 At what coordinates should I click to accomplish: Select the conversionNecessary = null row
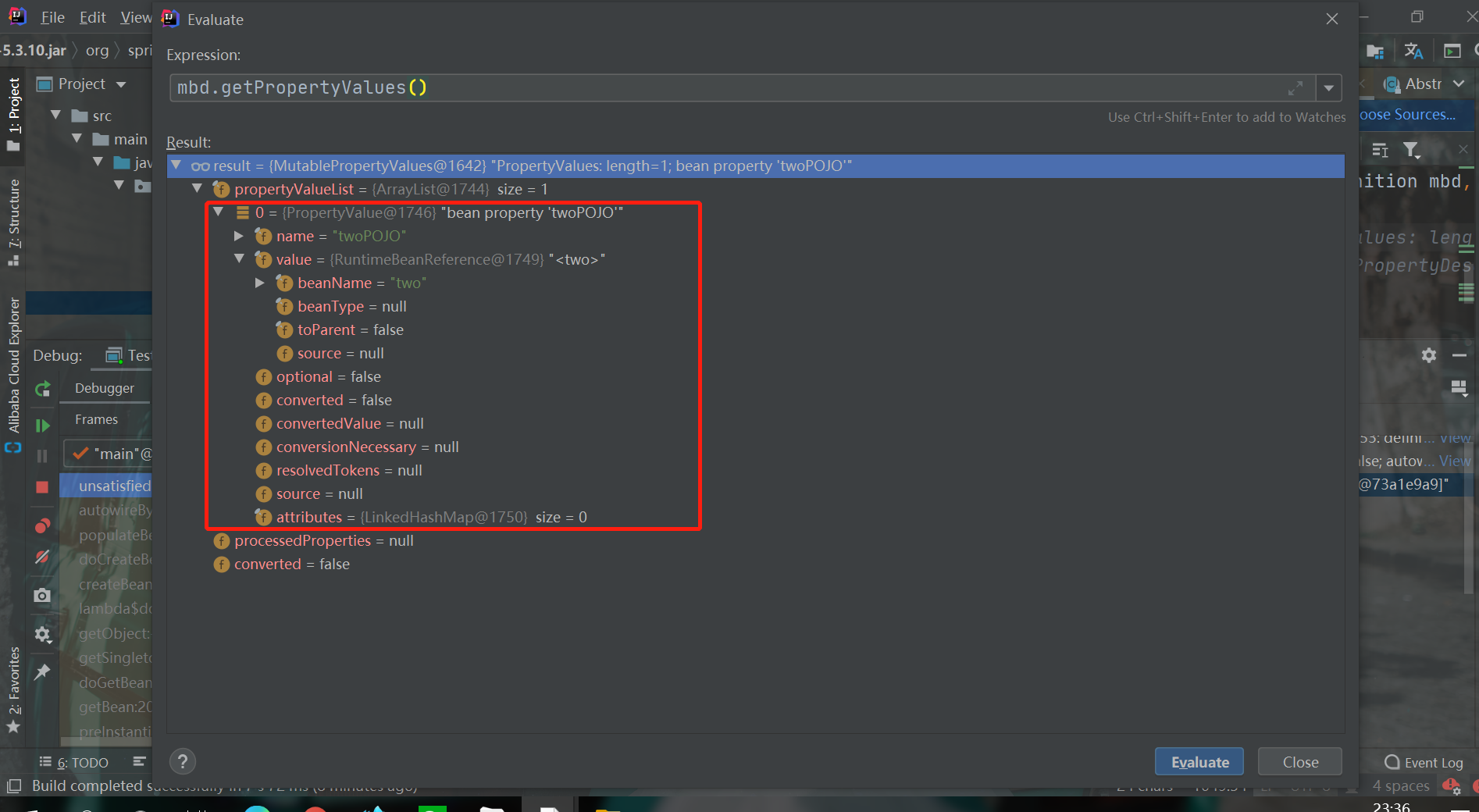(358, 447)
